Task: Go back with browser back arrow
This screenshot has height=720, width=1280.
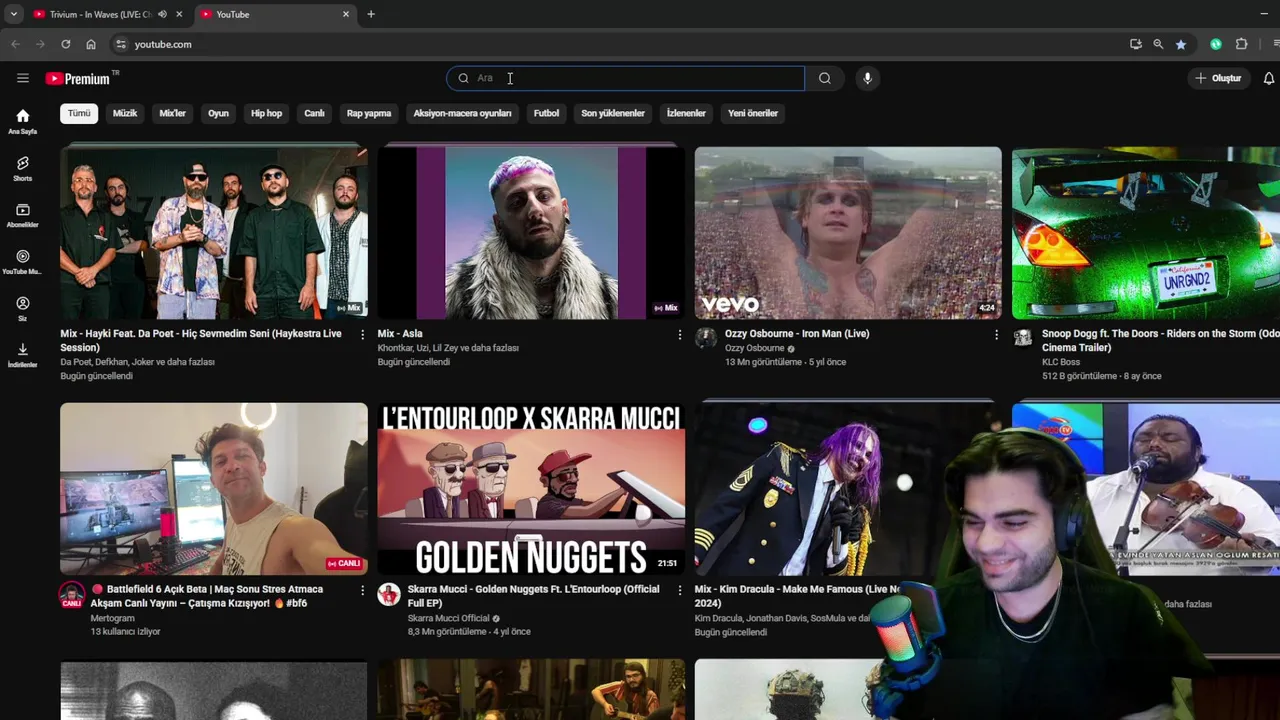Action: pos(15,44)
